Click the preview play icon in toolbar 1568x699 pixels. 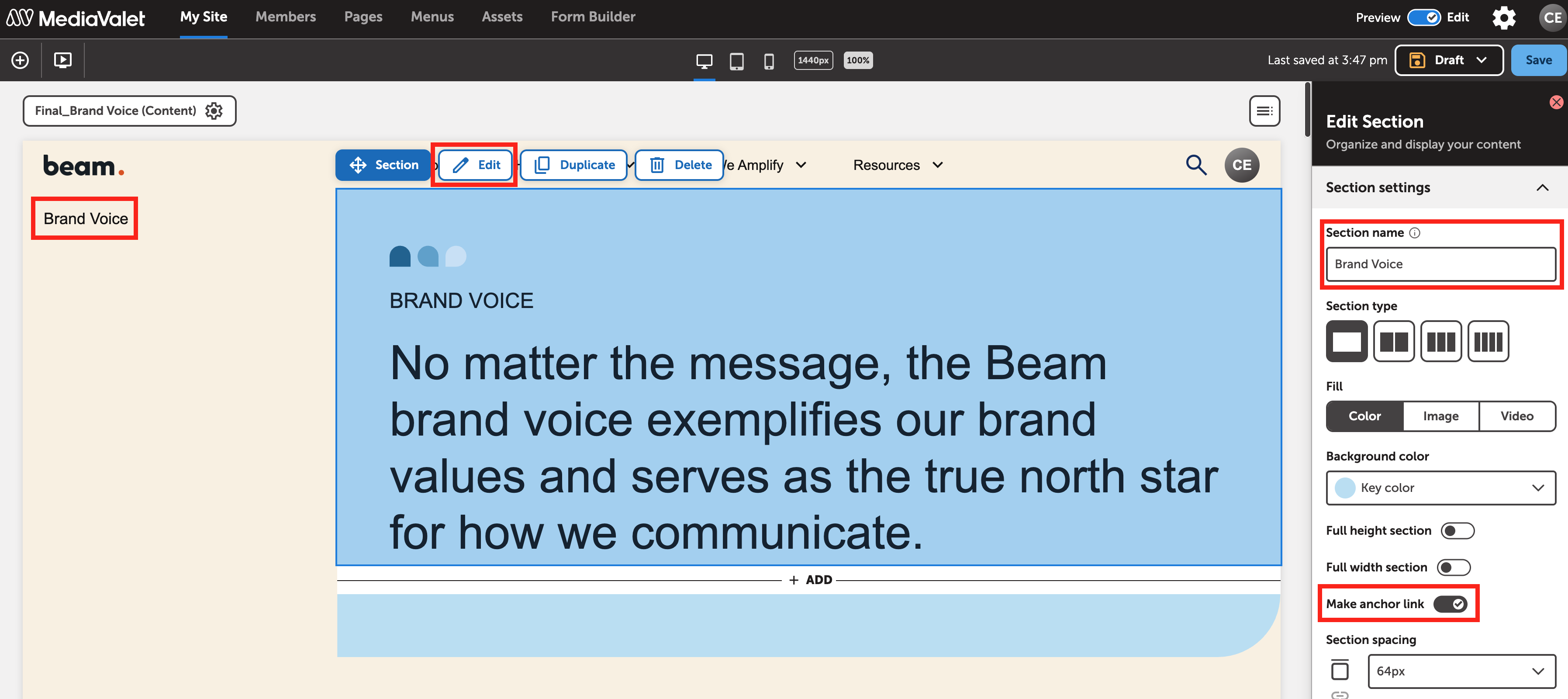(x=63, y=60)
